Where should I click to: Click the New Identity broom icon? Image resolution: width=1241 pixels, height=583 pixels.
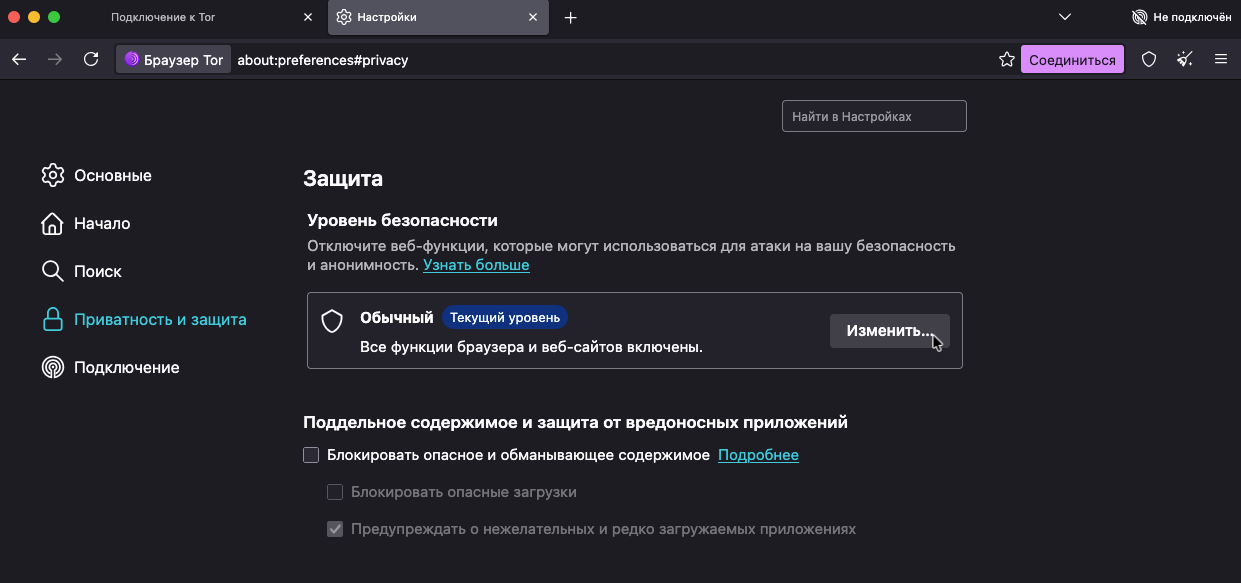point(1184,59)
